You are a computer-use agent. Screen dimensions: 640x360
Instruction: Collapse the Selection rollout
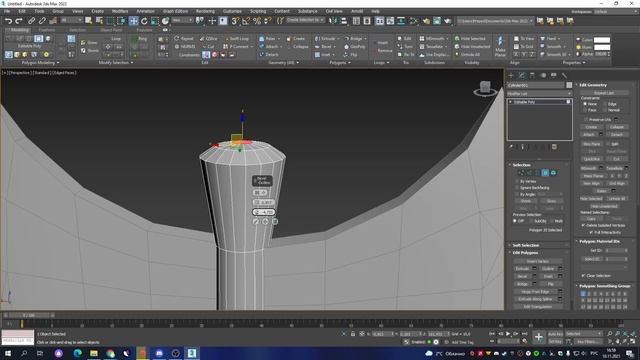(x=521, y=165)
